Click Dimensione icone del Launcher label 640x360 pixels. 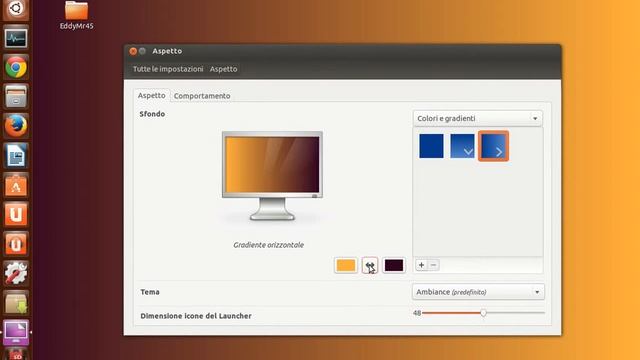196,316
